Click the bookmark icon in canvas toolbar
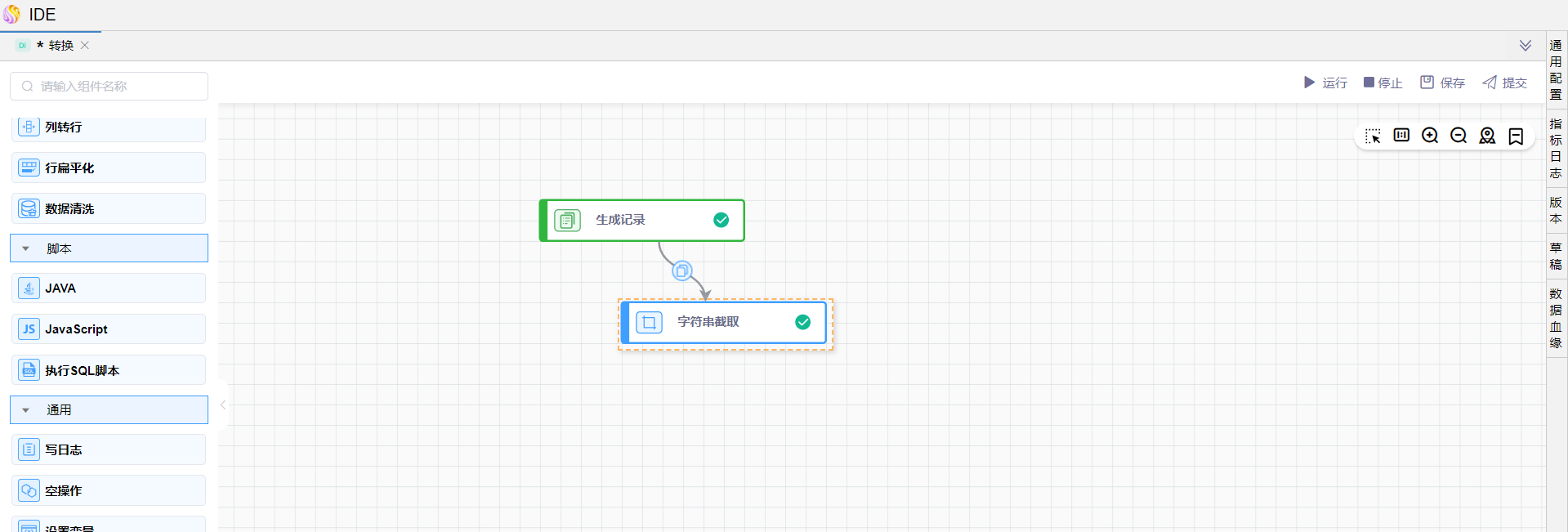The height and width of the screenshot is (532, 1568). coord(1516,136)
